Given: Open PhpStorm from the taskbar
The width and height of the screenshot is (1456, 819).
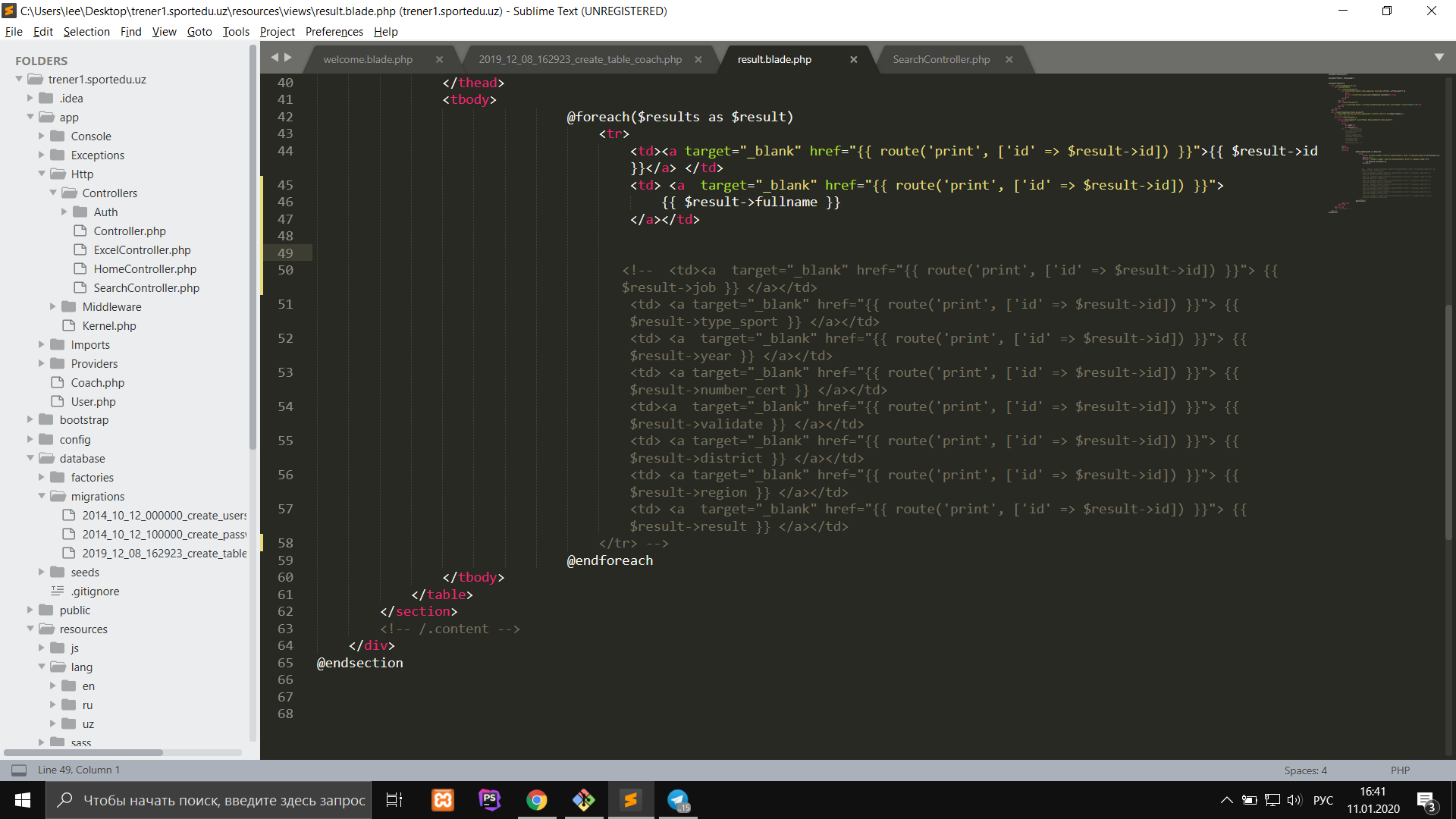Looking at the screenshot, I should tap(490, 800).
